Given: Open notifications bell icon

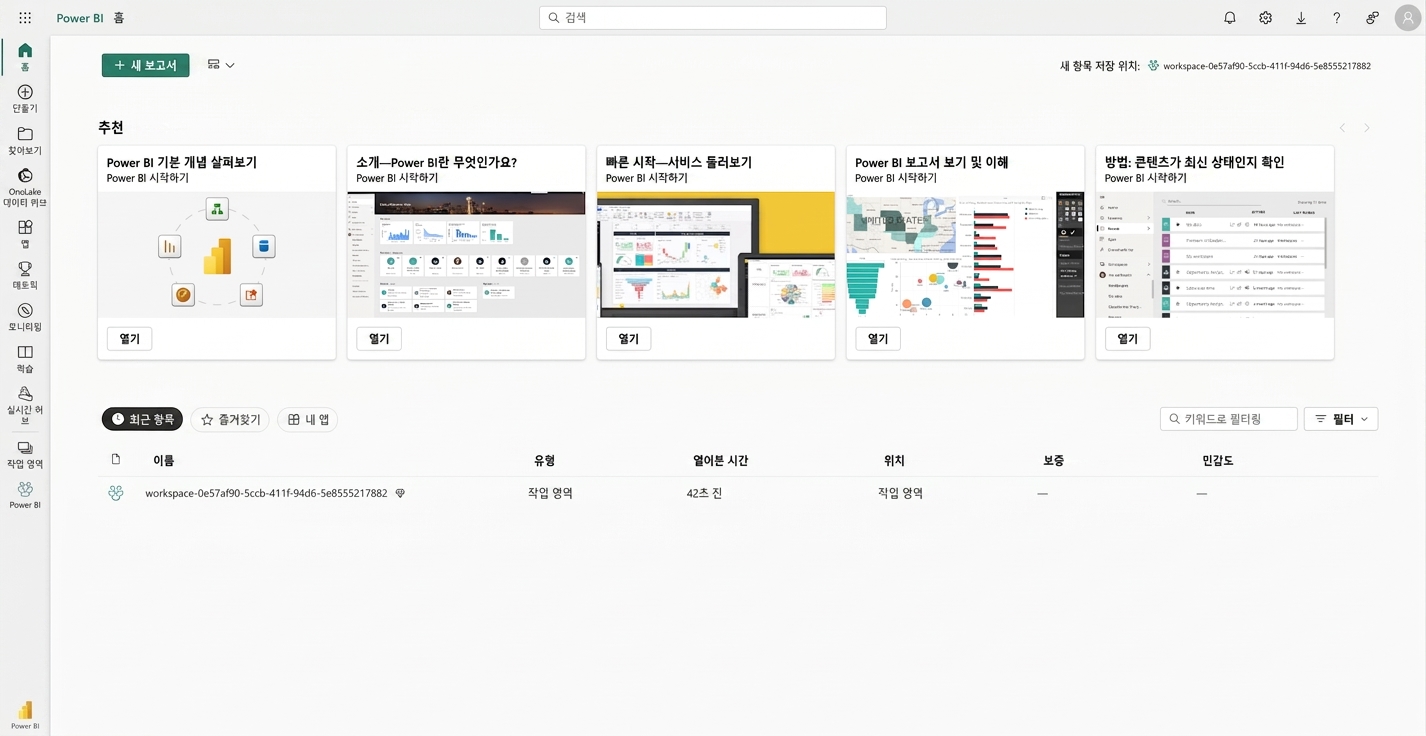Looking at the screenshot, I should pos(1230,18).
